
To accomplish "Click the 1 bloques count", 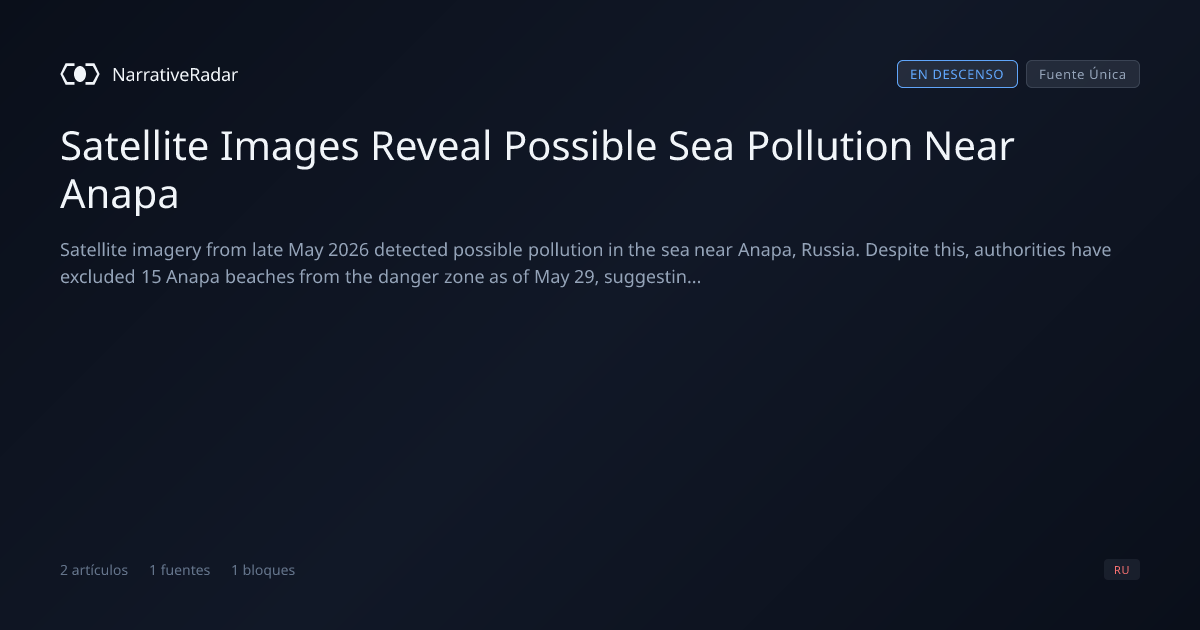I will pyautogui.click(x=263, y=570).
